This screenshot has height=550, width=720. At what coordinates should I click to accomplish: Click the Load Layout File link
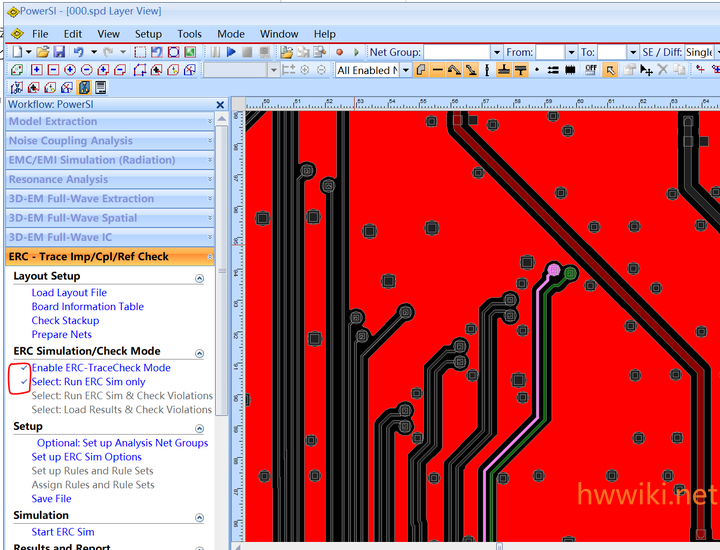[x=69, y=293]
